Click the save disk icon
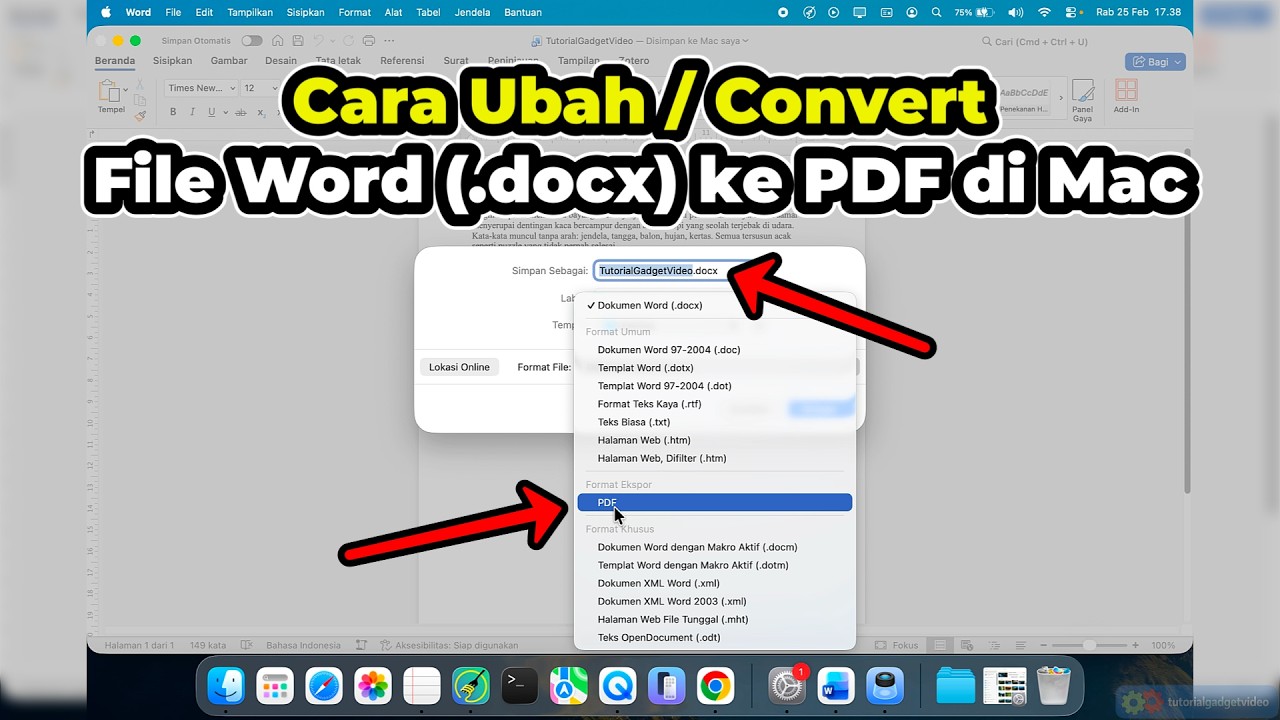Screen dimensions: 1280x720 pyautogui.click(x=297, y=41)
